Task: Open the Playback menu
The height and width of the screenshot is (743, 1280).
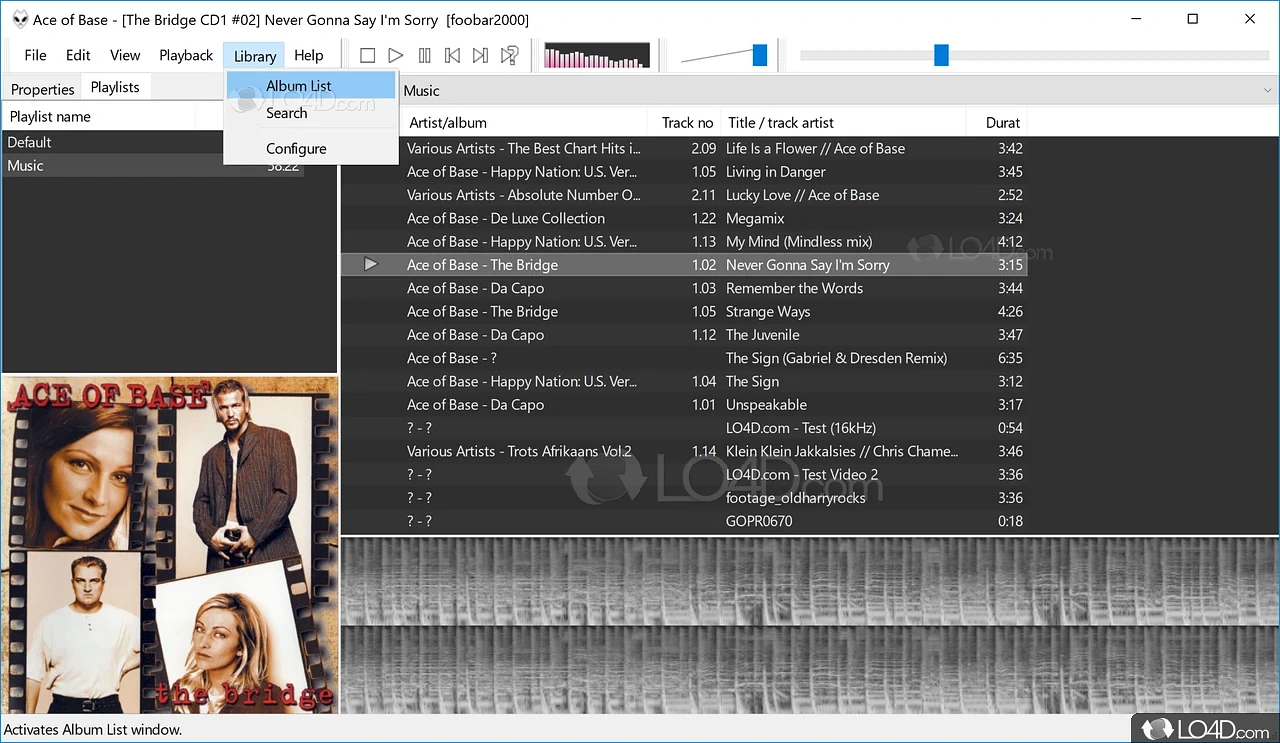Action: 186,56
